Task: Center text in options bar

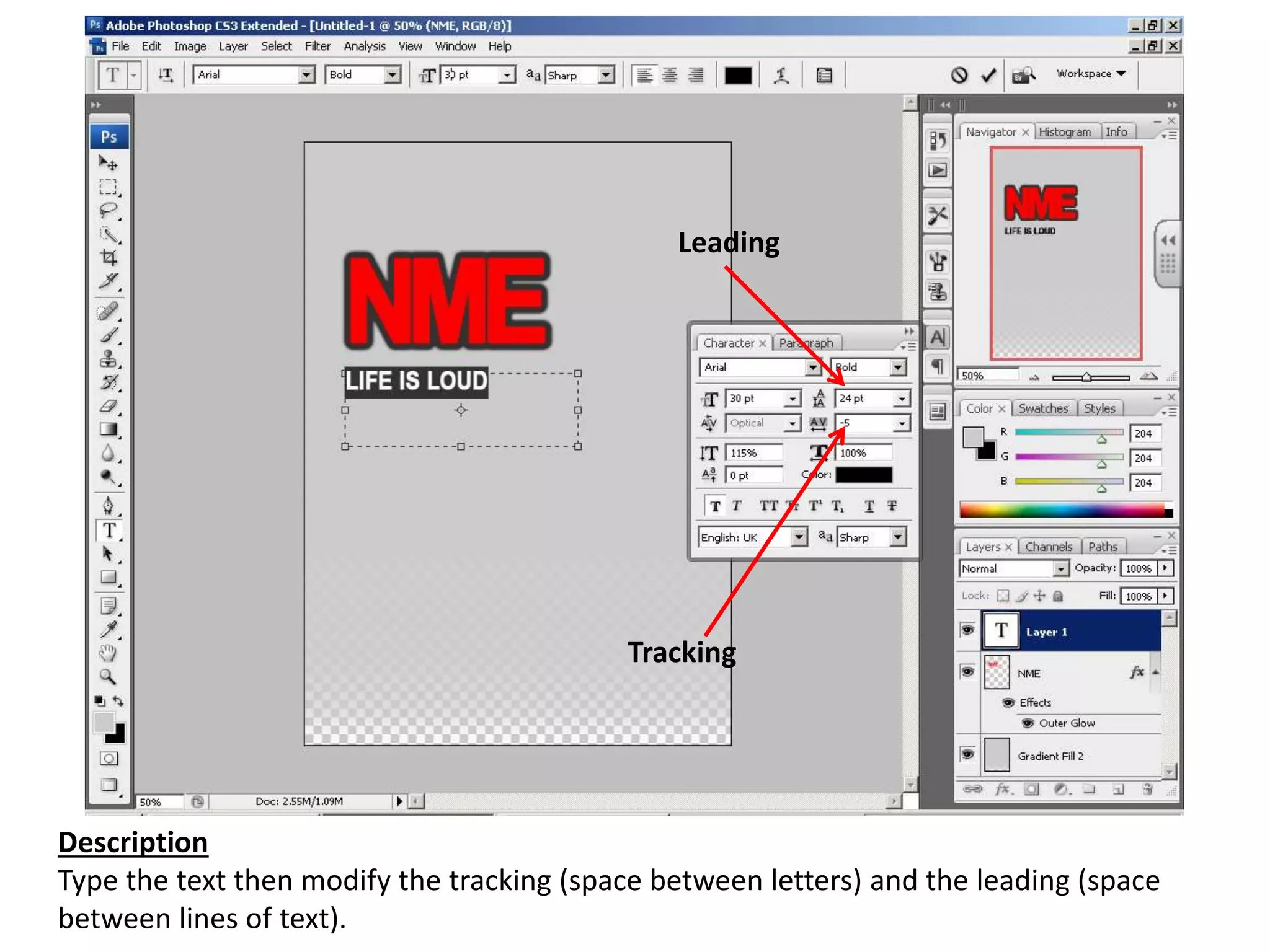Action: [x=670, y=76]
